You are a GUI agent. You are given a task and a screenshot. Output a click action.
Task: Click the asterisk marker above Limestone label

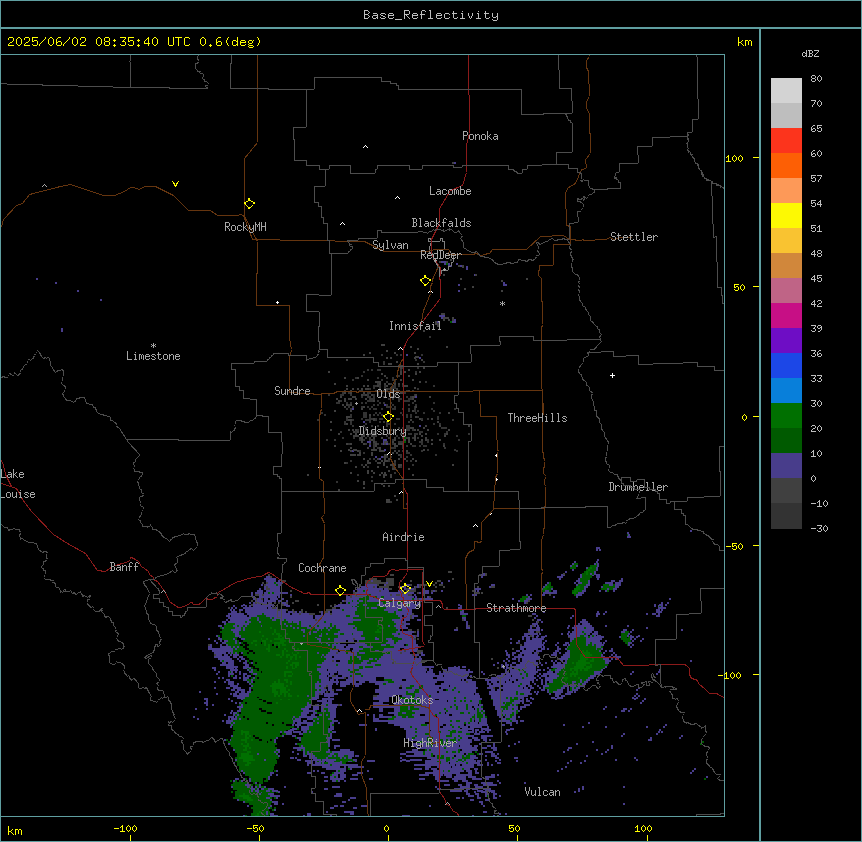[153, 346]
